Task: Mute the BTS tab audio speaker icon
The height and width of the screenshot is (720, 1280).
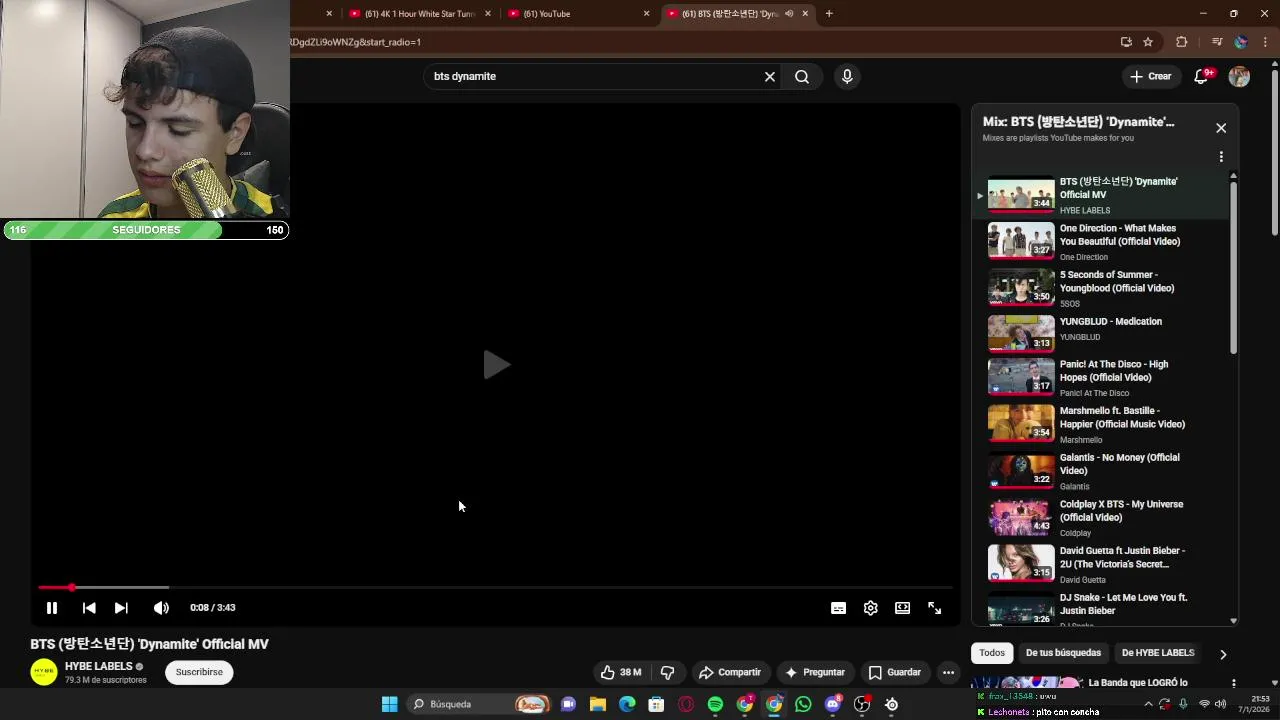Action: pos(789,14)
